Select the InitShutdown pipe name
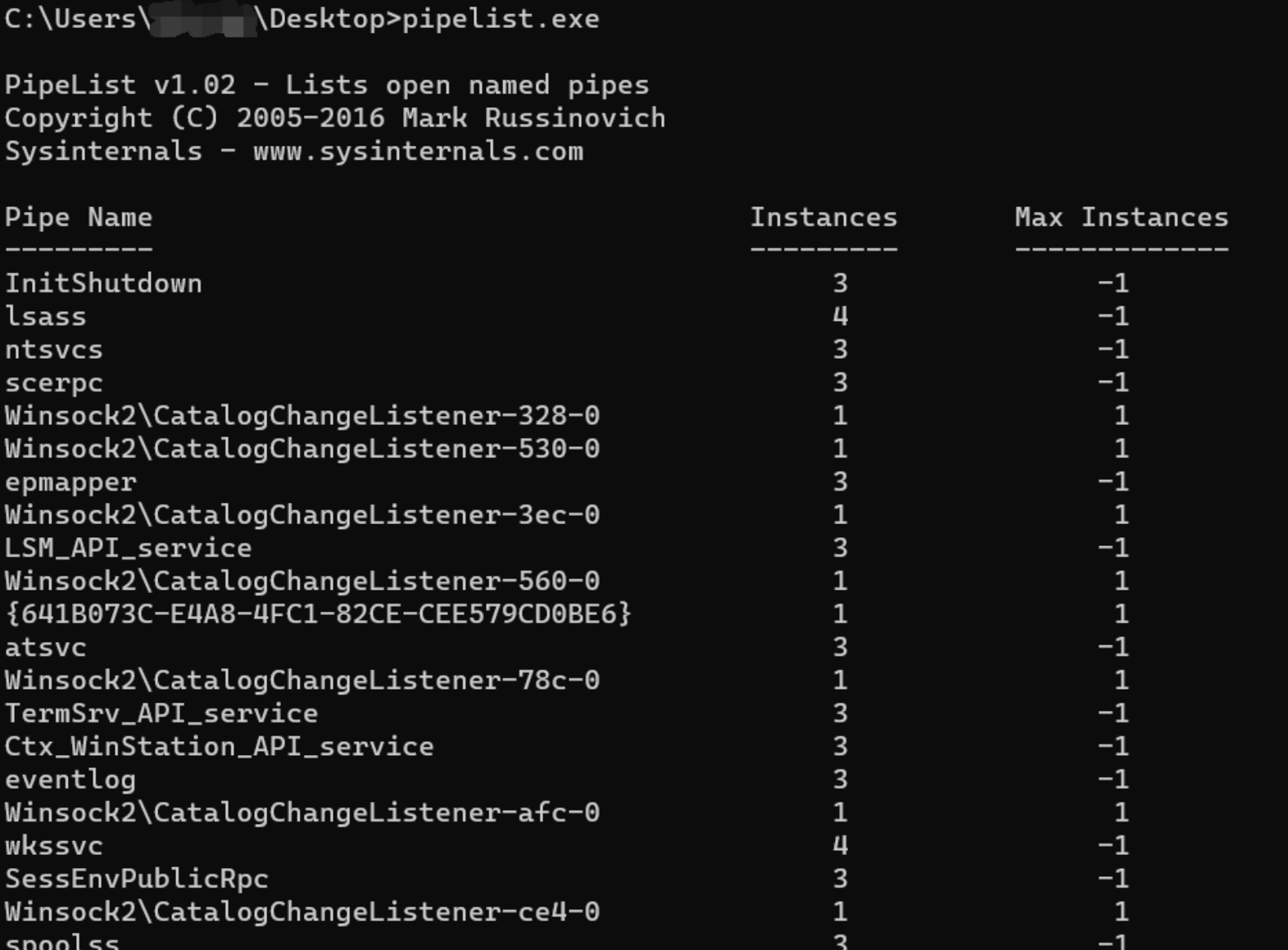The height and width of the screenshot is (950, 1288). pos(103,283)
